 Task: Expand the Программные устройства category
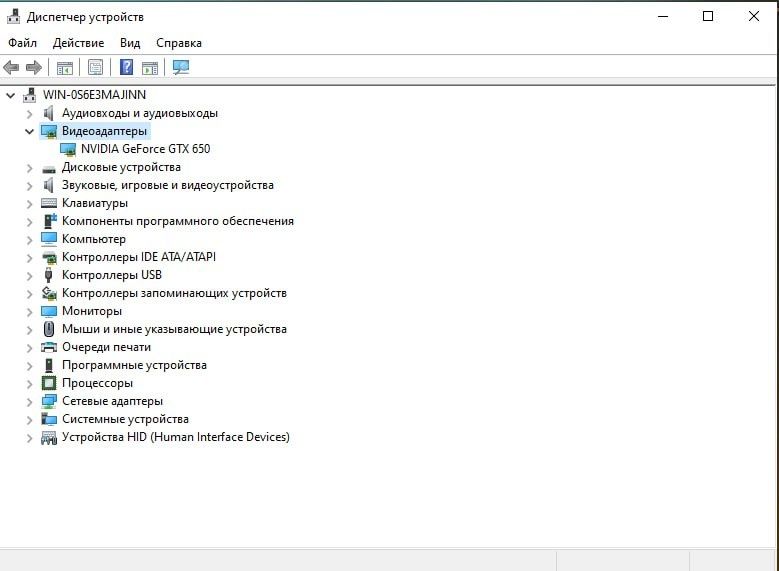[x=29, y=366]
